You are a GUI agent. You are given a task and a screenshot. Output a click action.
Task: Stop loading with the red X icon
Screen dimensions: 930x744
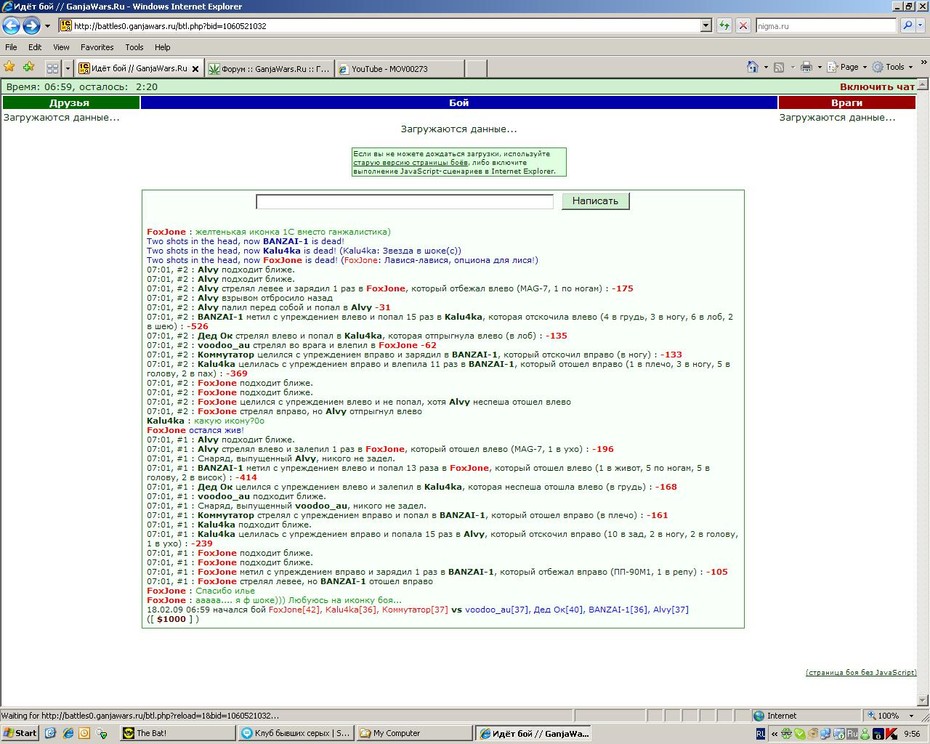(743, 26)
